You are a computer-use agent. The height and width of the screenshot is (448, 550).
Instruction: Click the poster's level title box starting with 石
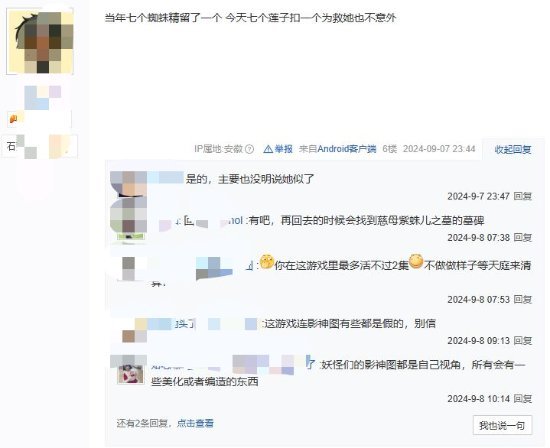[x=41, y=147]
